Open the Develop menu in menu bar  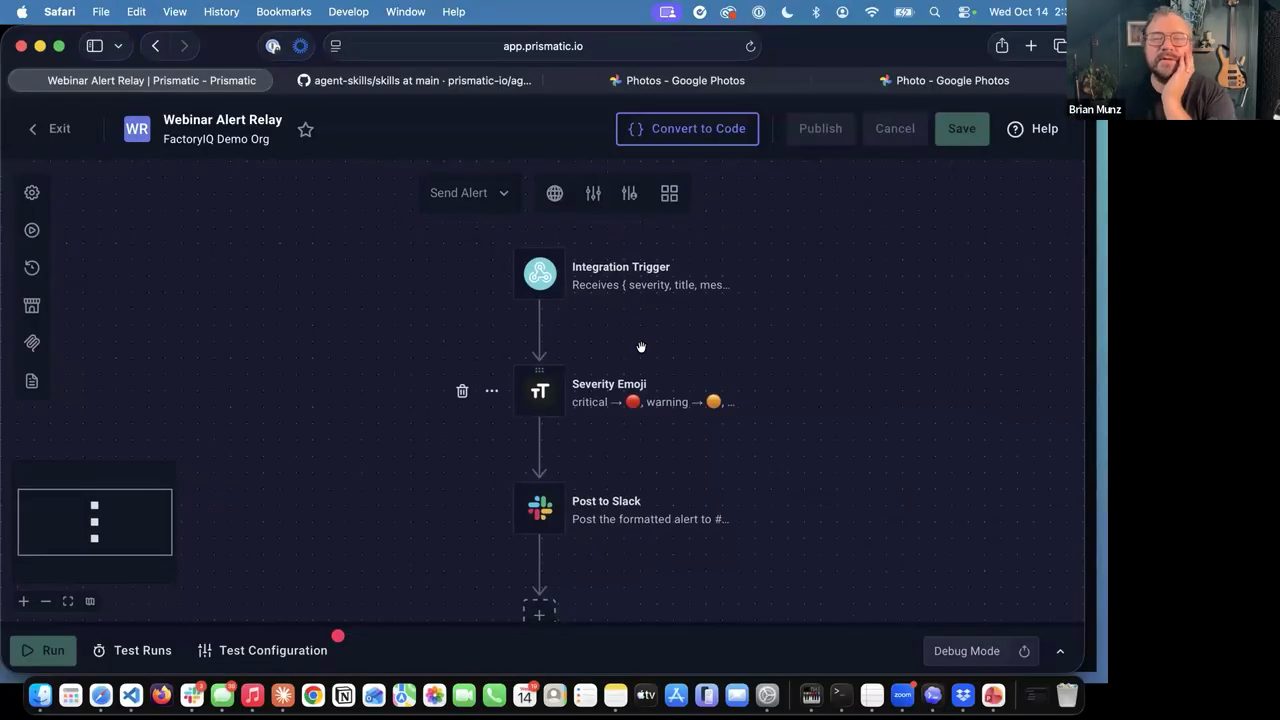349,12
